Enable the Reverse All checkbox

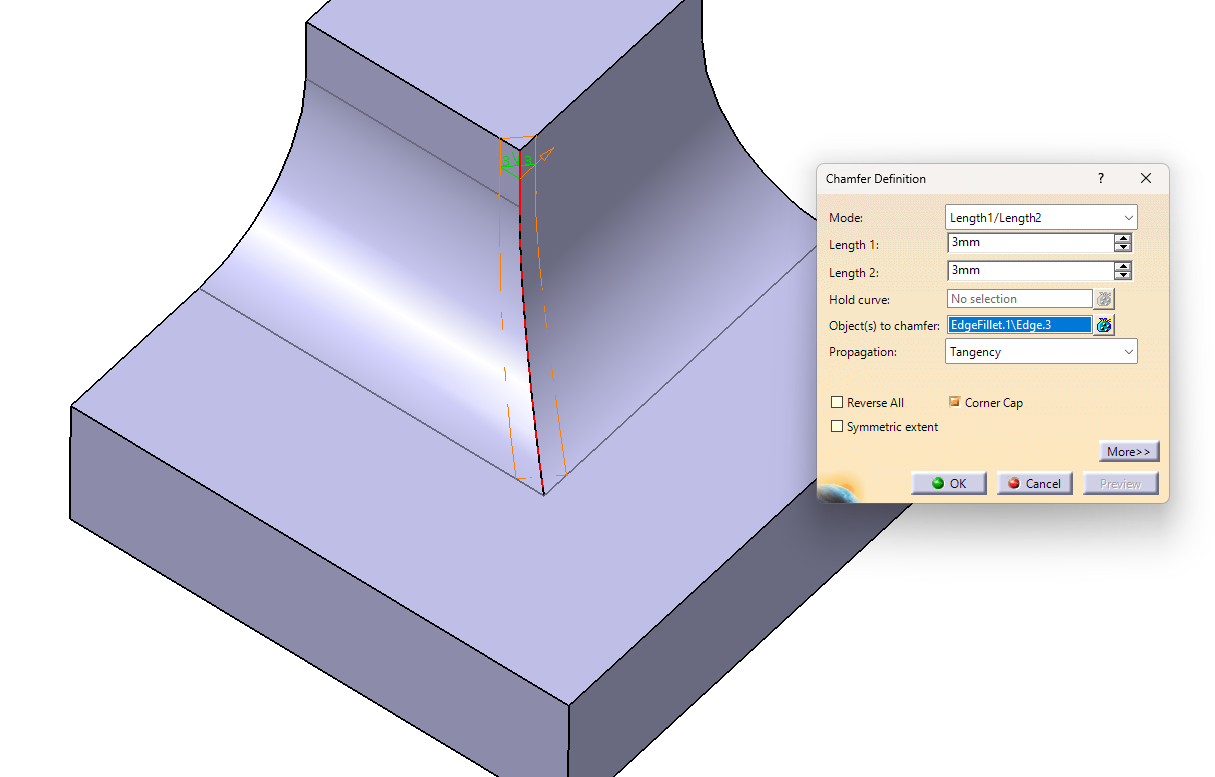tap(837, 403)
